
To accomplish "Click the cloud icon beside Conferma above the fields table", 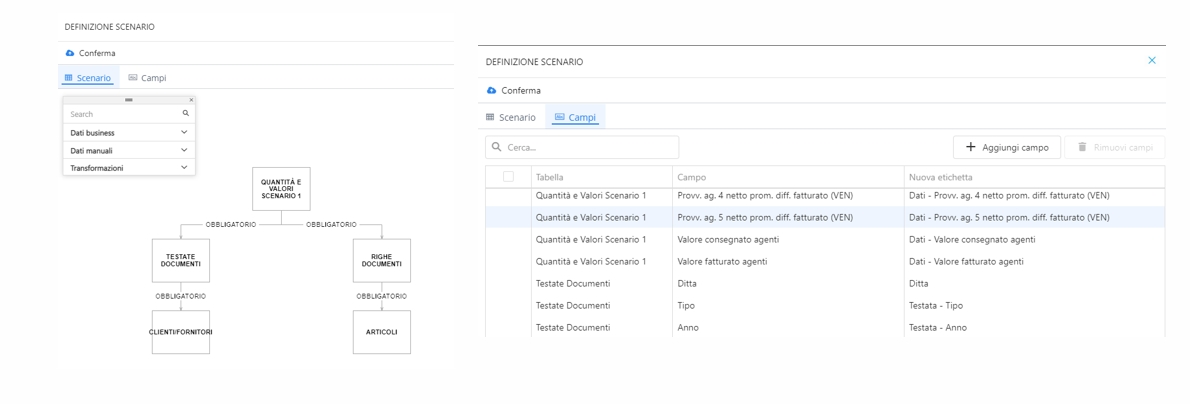I will [x=491, y=90].
